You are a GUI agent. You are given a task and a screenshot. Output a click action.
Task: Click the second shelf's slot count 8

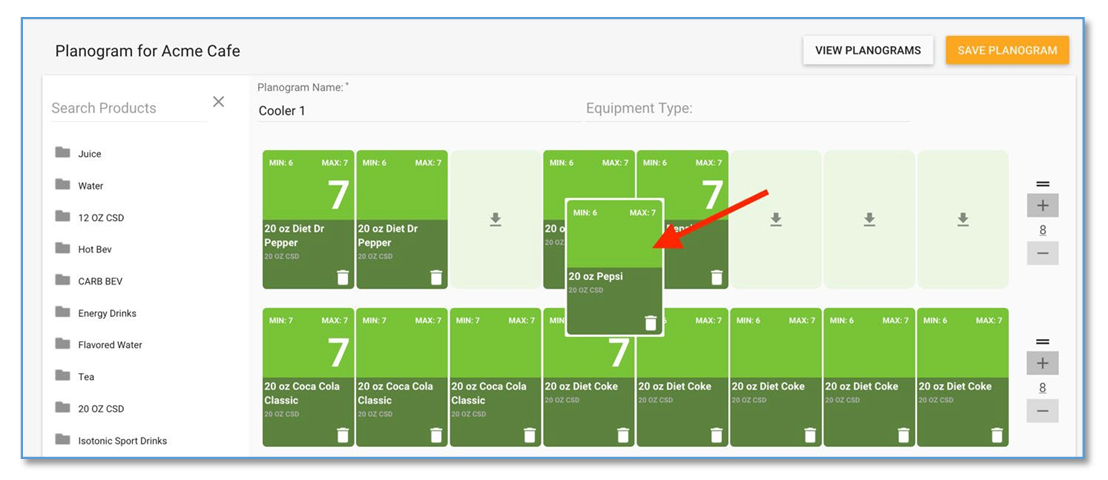1042,387
